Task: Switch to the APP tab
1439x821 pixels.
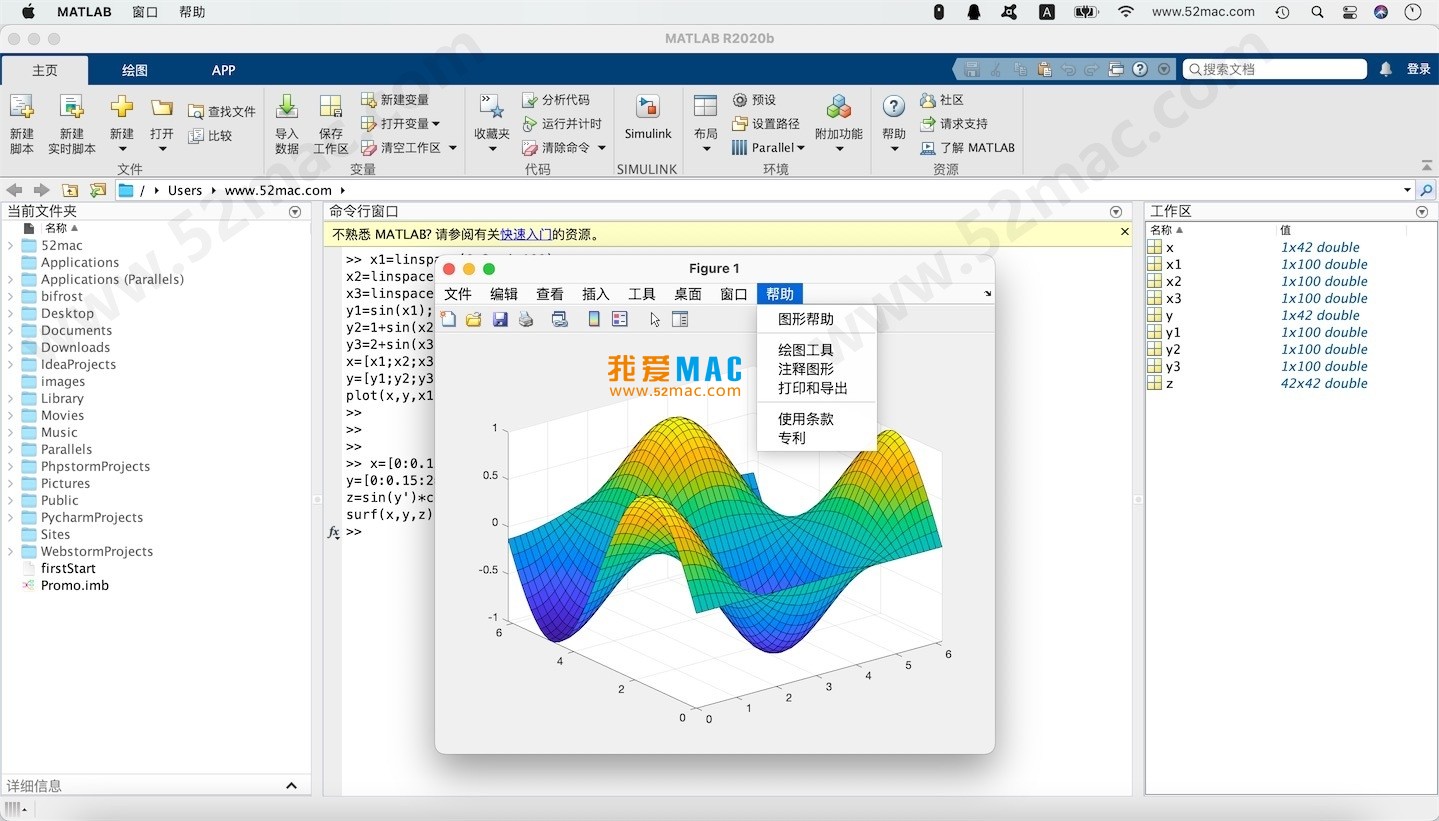Action: pyautogui.click(x=223, y=70)
